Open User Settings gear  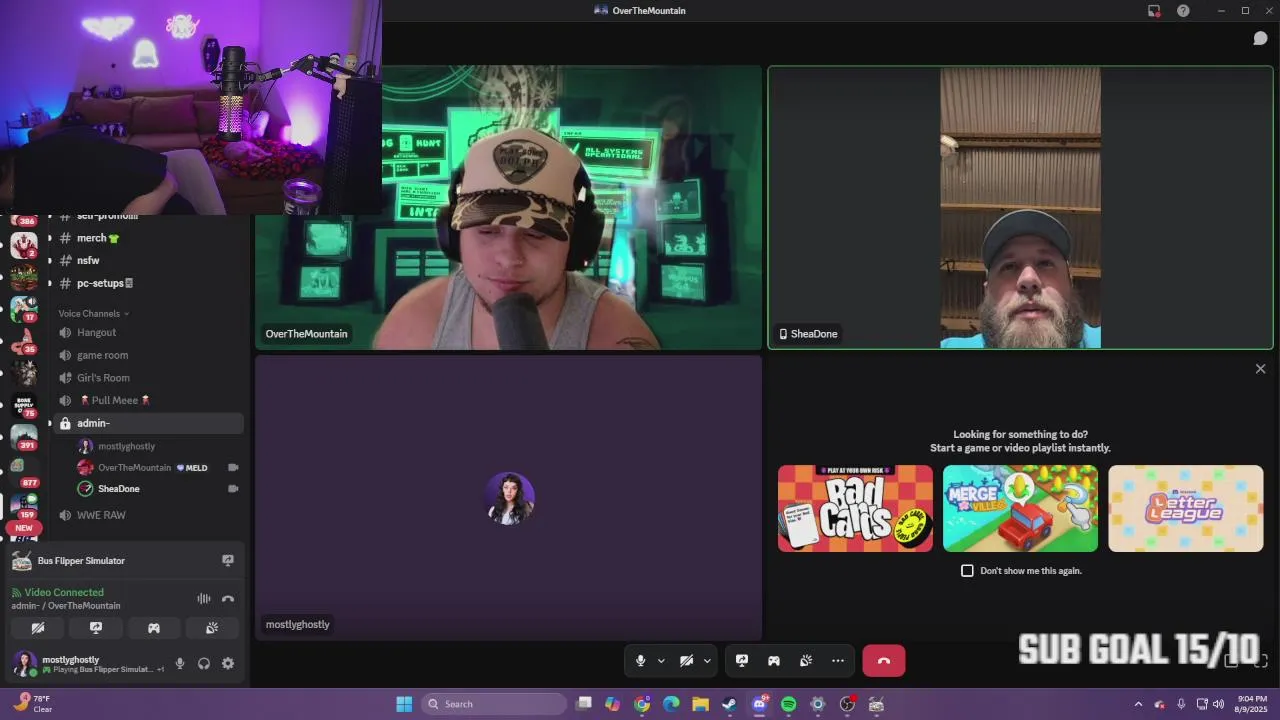(228, 663)
